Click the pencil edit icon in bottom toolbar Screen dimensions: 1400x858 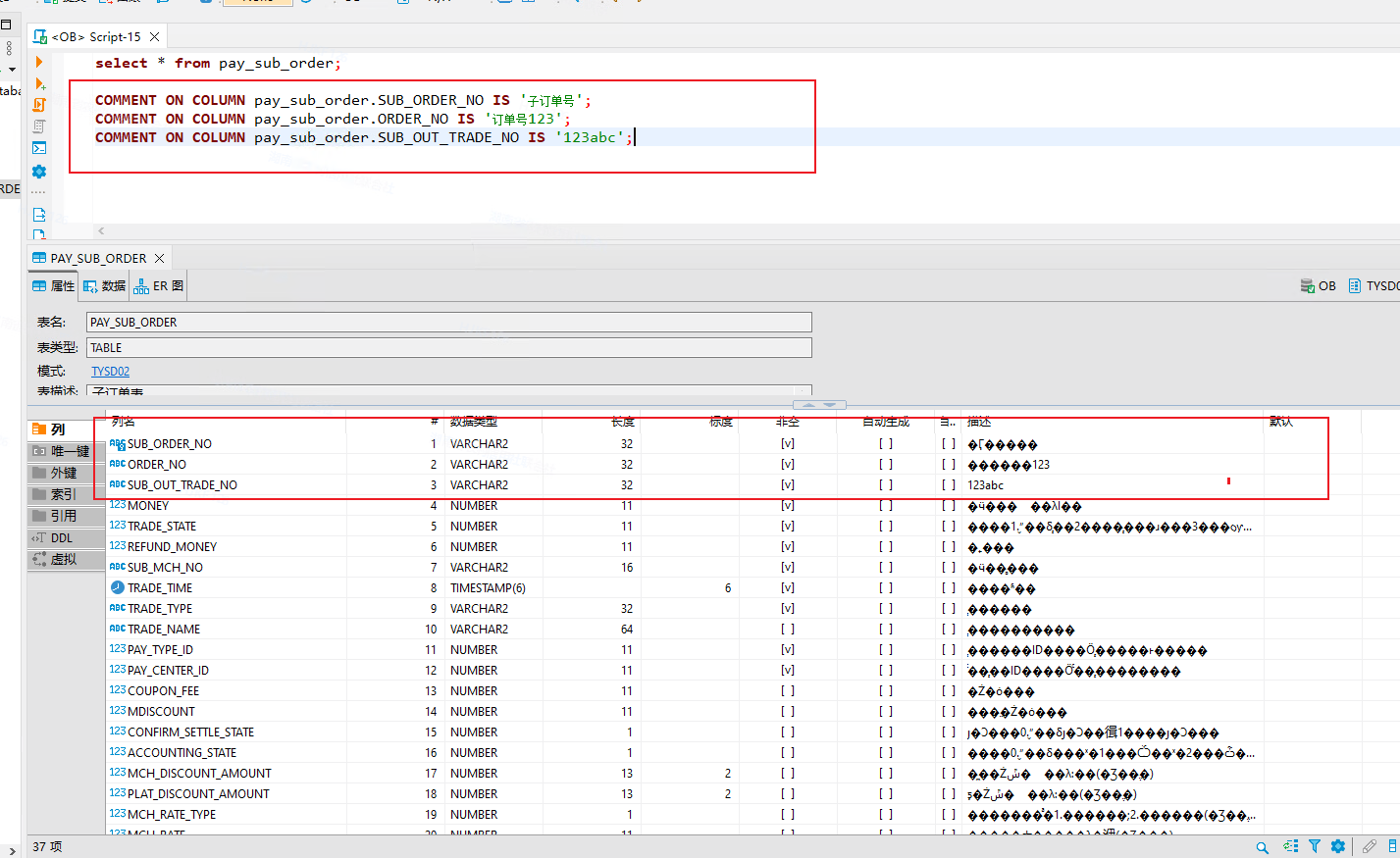(1370, 846)
